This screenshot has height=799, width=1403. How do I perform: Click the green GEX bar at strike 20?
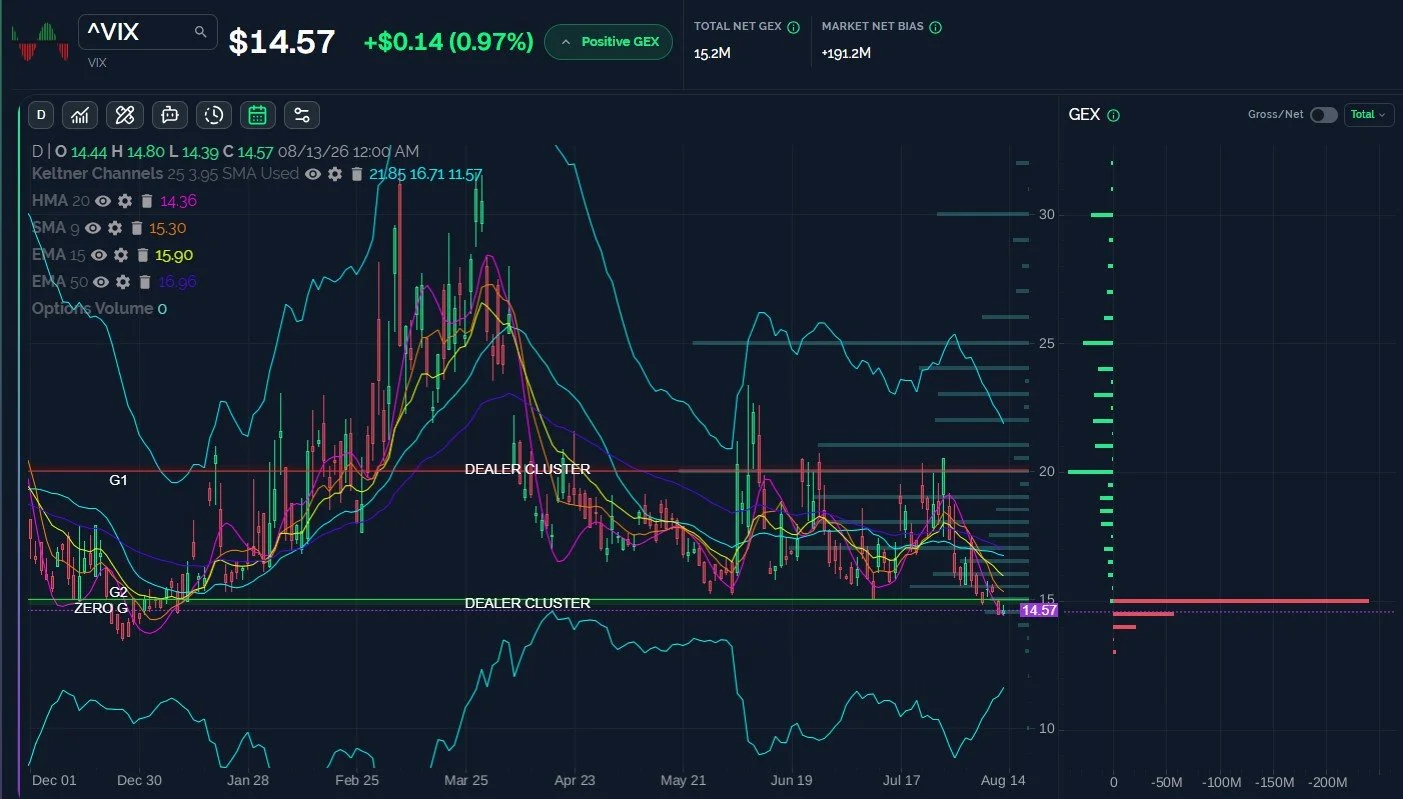point(1090,471)
